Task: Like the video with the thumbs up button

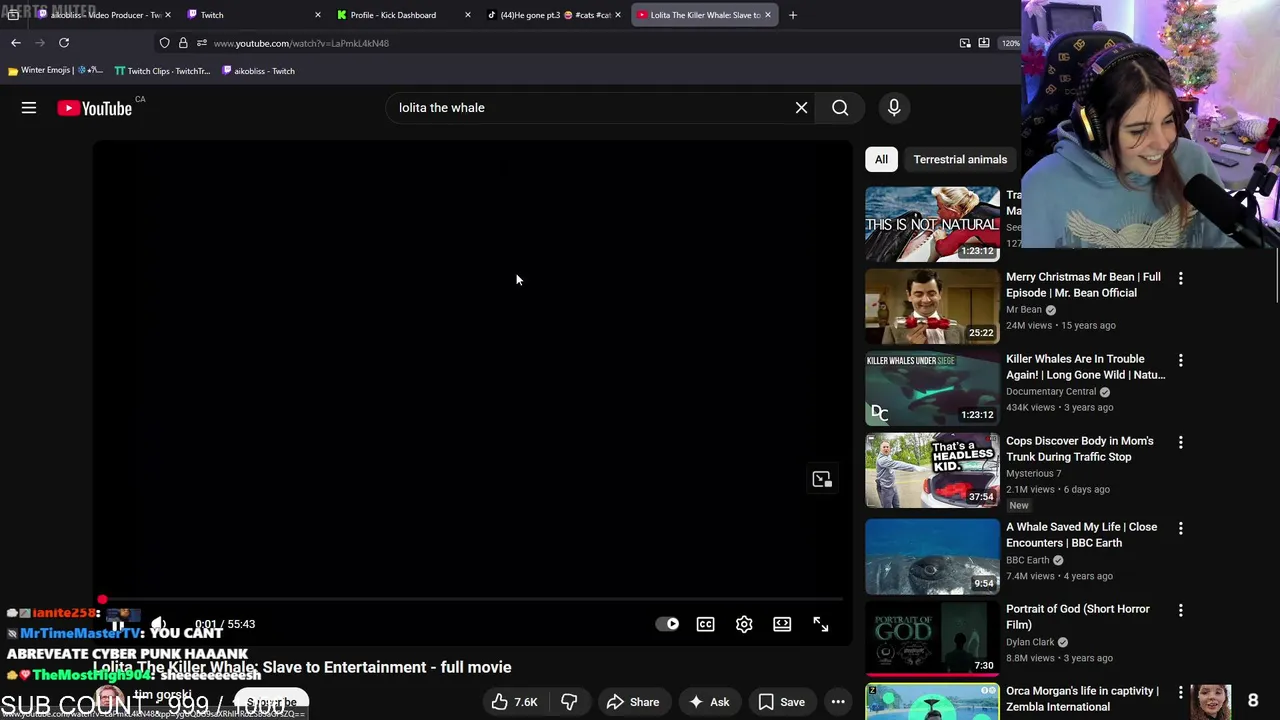Action: coord(516,702)
